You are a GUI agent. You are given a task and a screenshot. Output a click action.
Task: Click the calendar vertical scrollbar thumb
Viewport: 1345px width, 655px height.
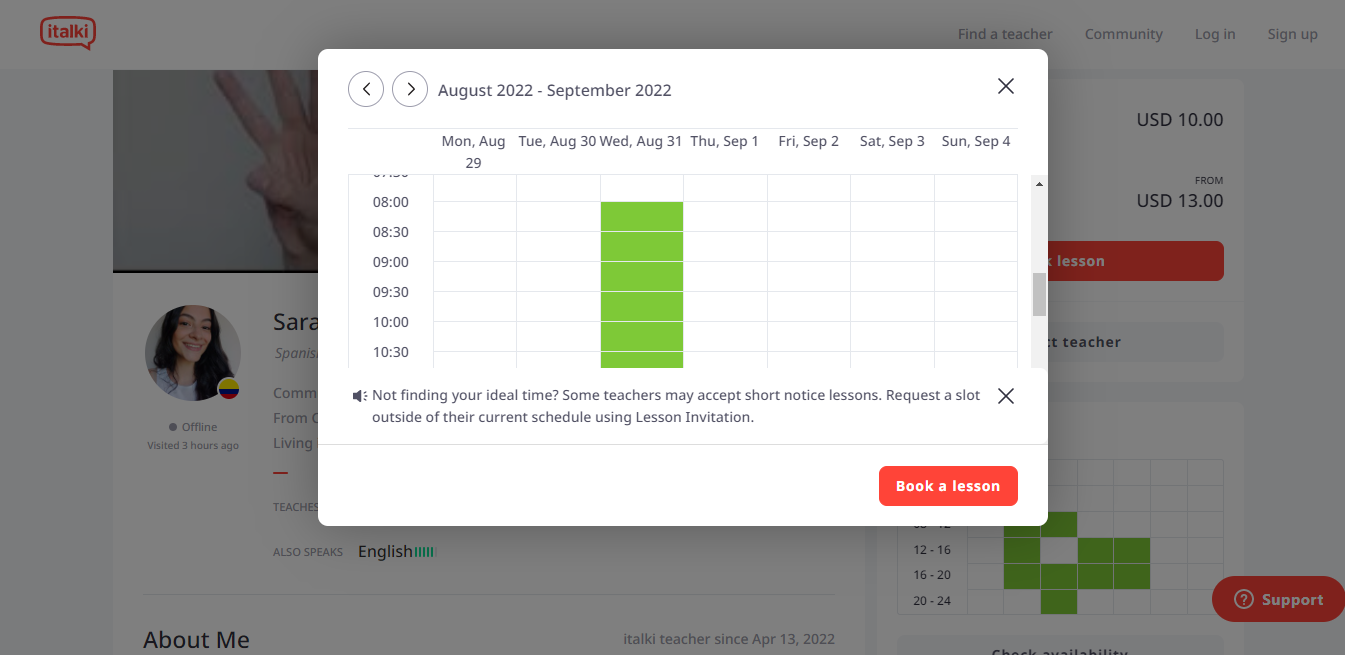1039,294
